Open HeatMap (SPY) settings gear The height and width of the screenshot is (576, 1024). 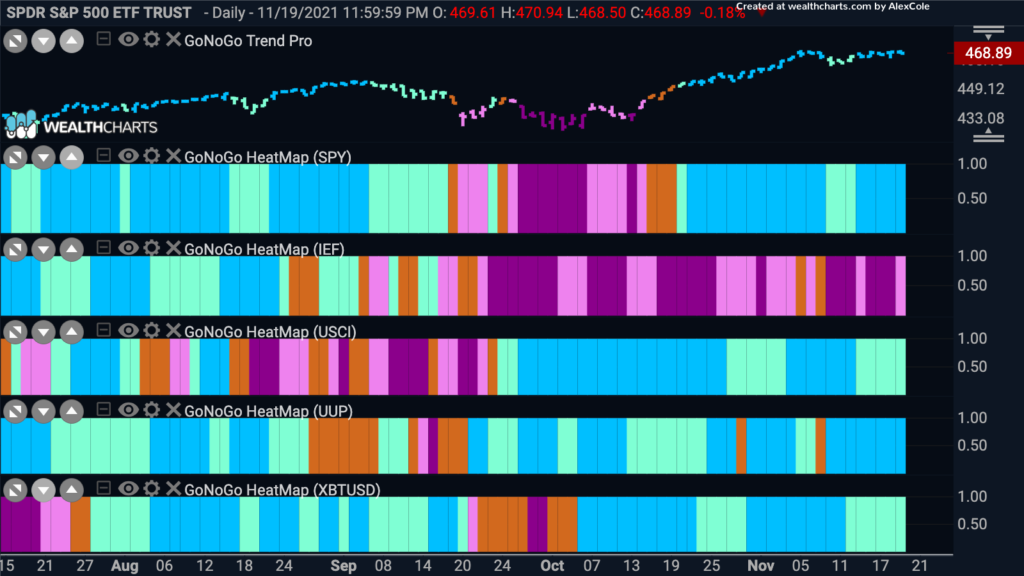point(152,155)
